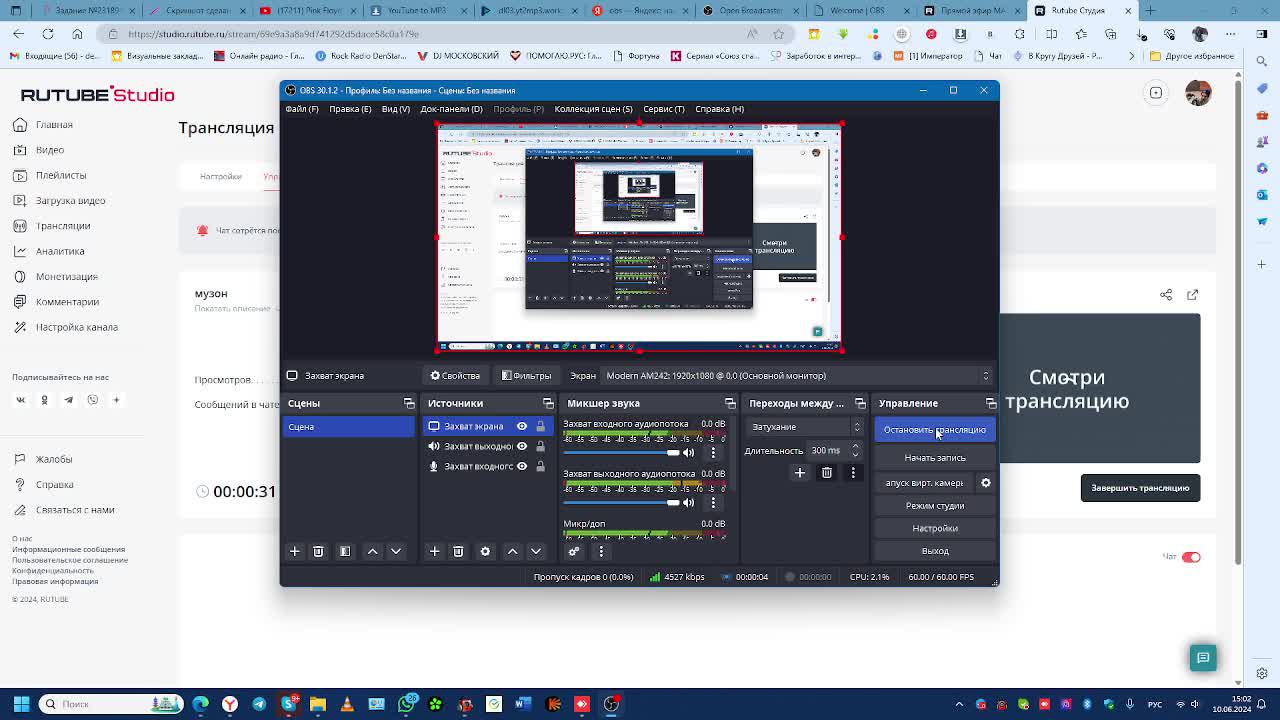Toggle the Чат switch on RuTube
This screenshot has width=1280, height=720.
point(1190,557)
